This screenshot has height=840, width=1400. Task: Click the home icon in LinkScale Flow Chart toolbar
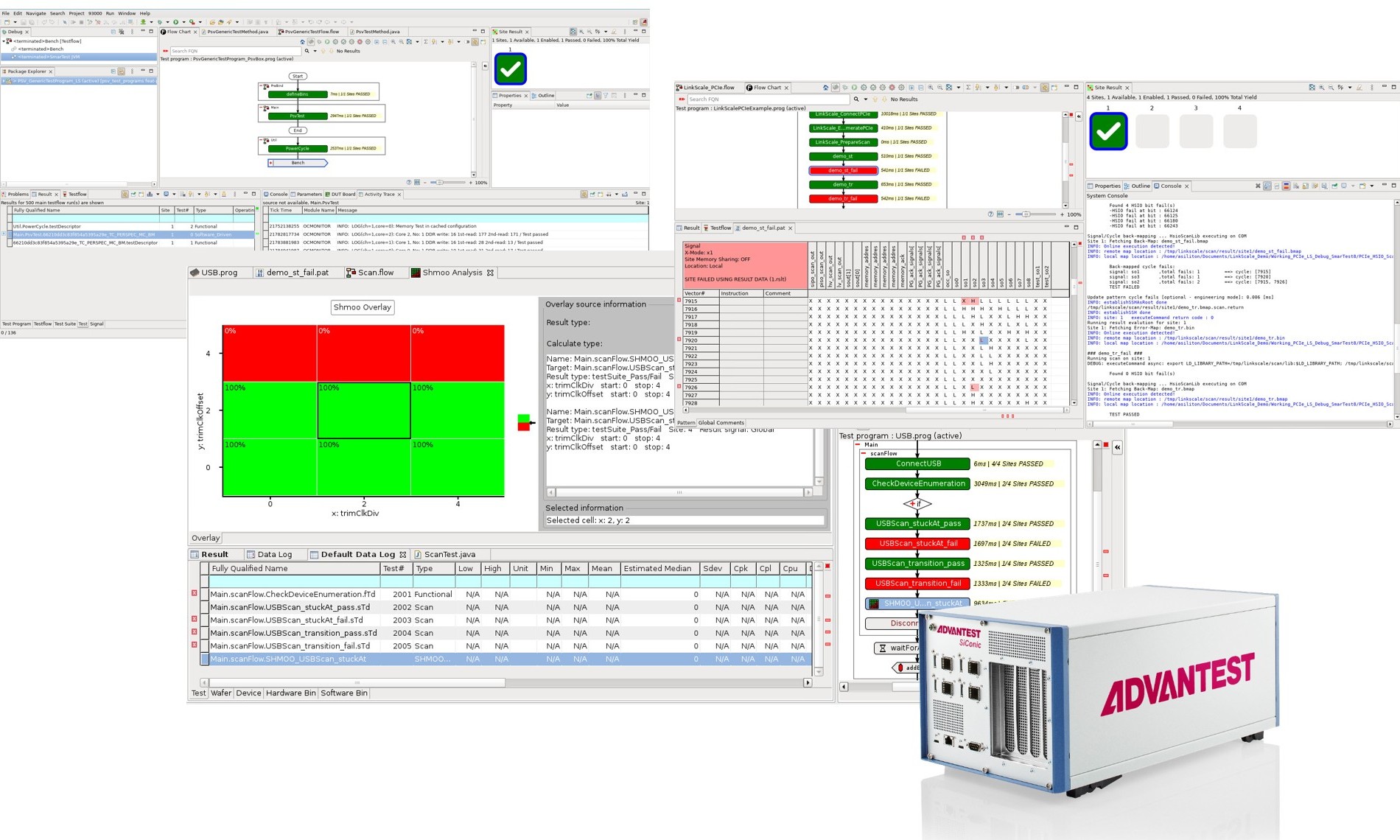(825, 88)
